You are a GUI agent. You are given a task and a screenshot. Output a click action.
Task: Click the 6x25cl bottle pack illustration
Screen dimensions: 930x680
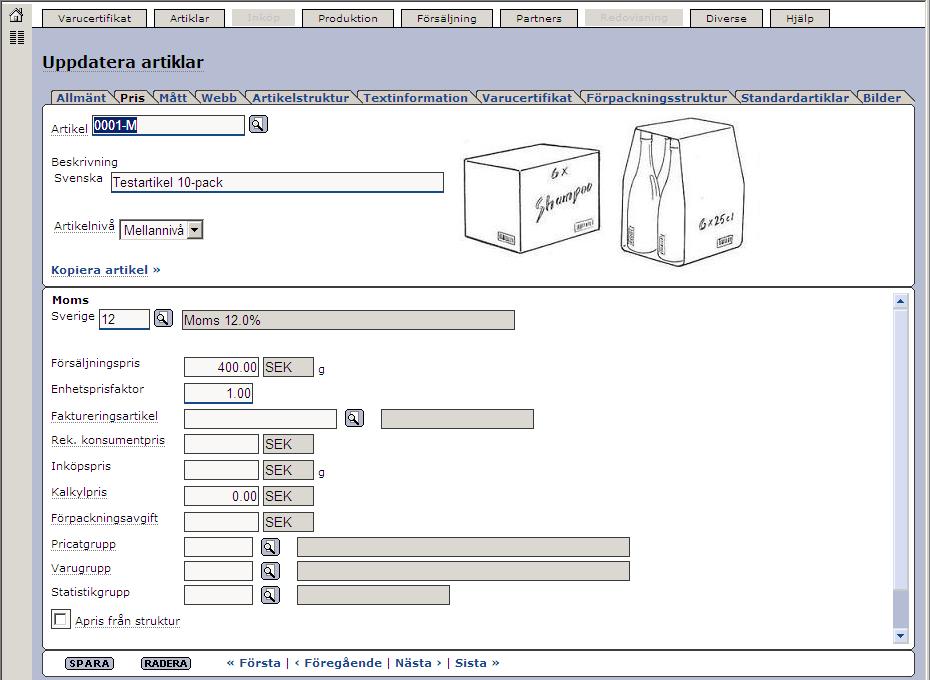tap(681, 192)
